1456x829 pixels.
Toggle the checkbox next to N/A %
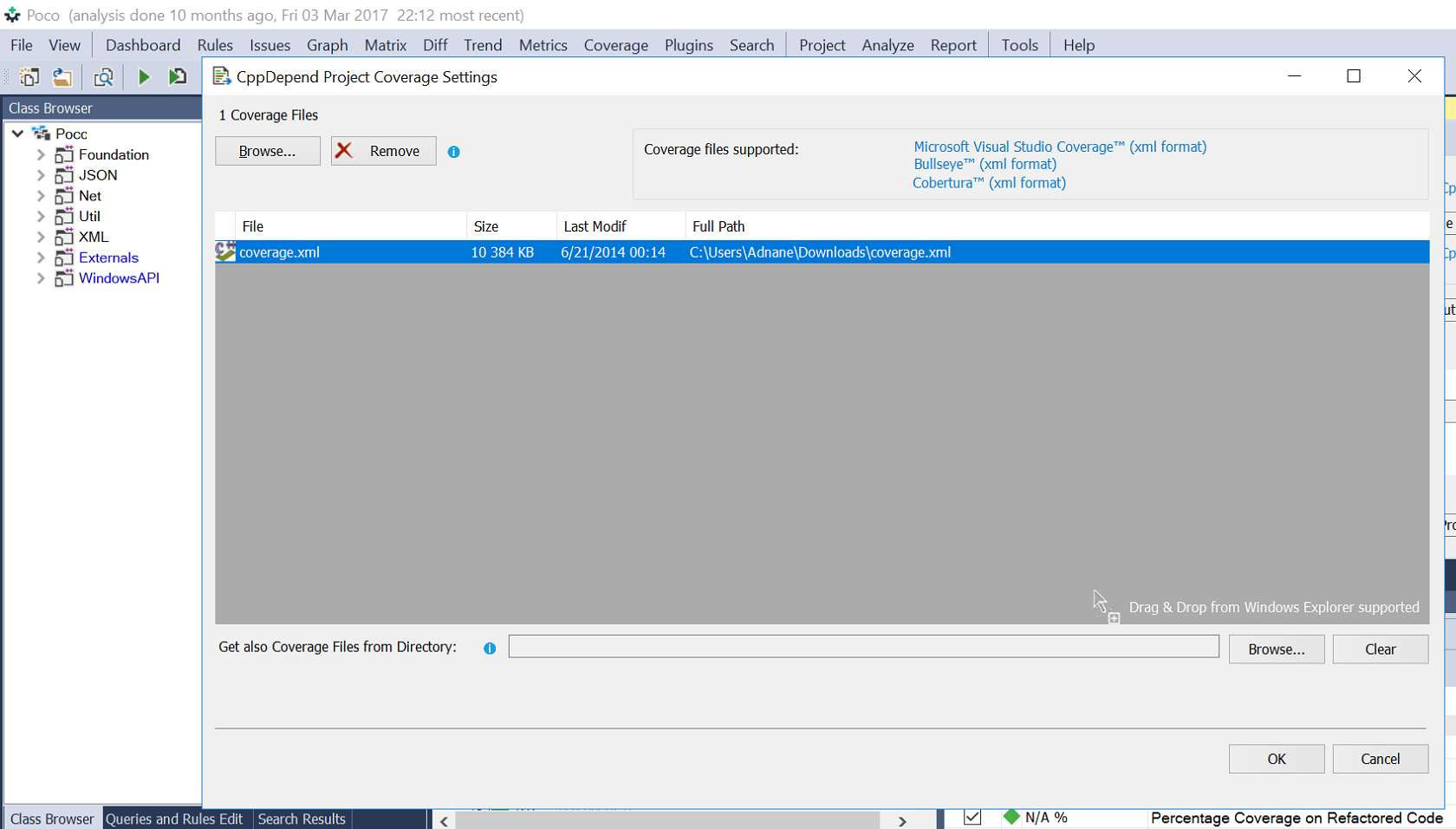tap(972, 817)
